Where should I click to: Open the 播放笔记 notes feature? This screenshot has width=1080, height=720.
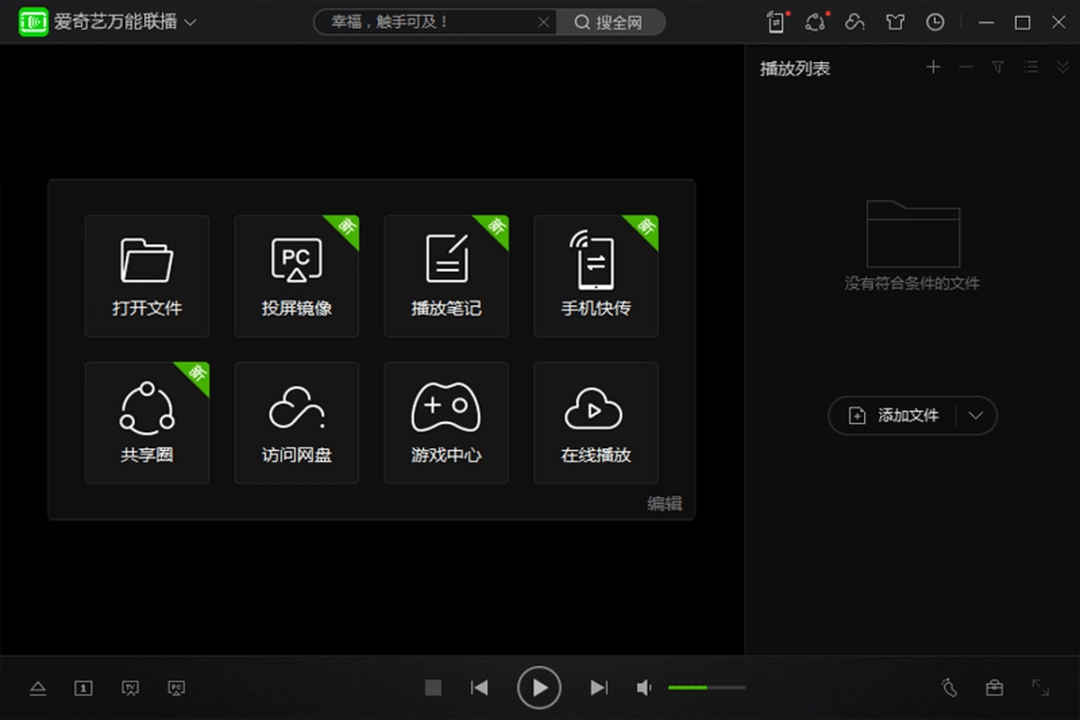(x=446, y=276)
